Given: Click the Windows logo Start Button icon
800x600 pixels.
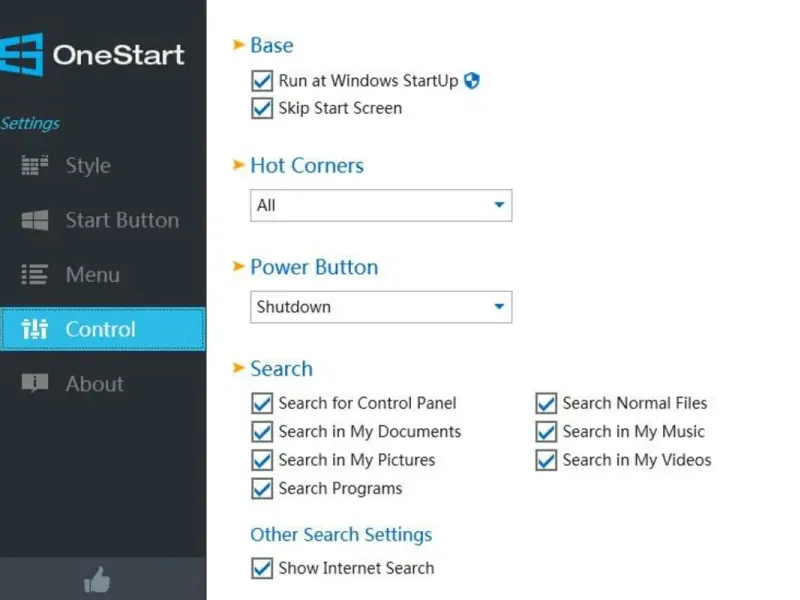Looking at the screenshot, I should 35,221.
